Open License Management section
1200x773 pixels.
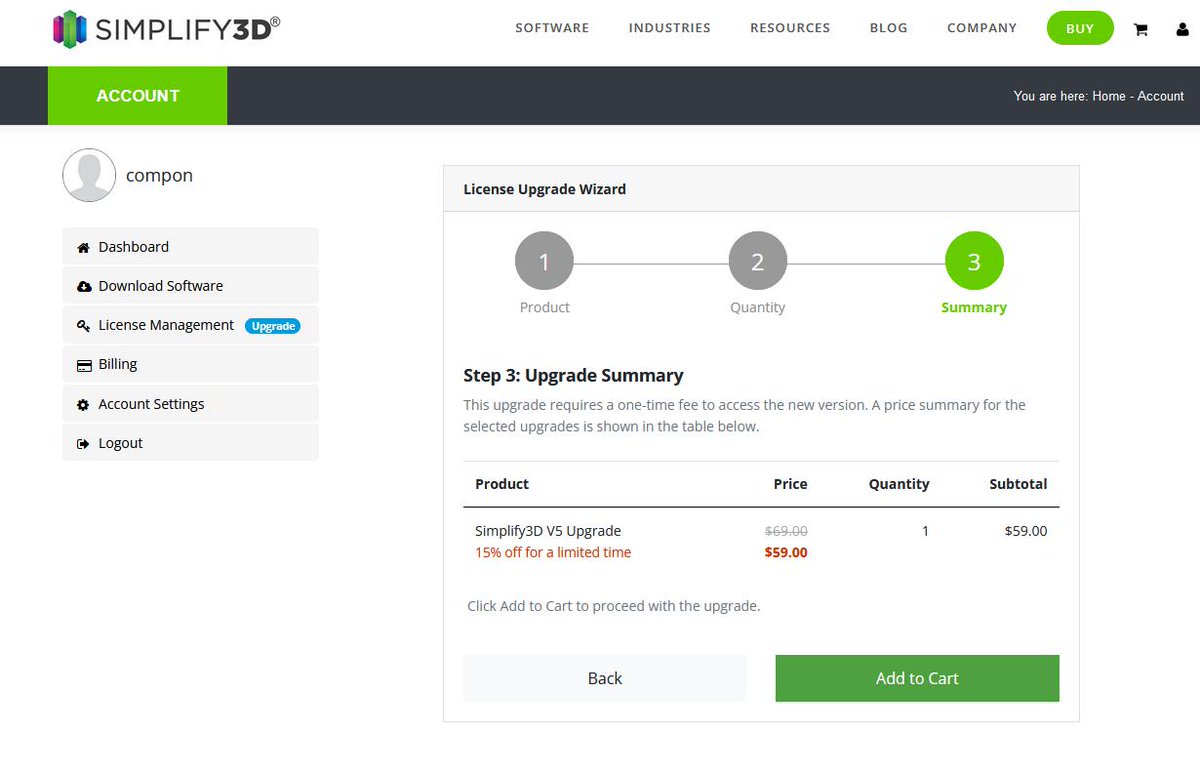[190, 325]
